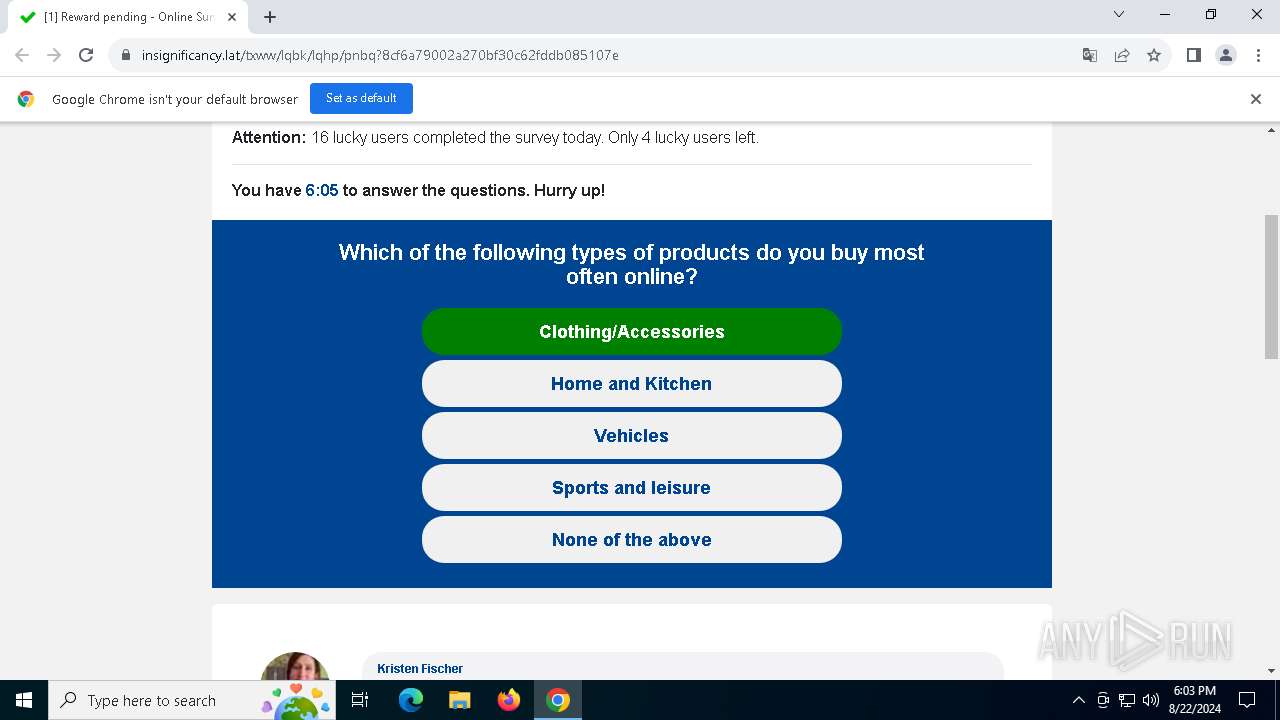Dismiss the default browser notification bar

coord(1256,99)
